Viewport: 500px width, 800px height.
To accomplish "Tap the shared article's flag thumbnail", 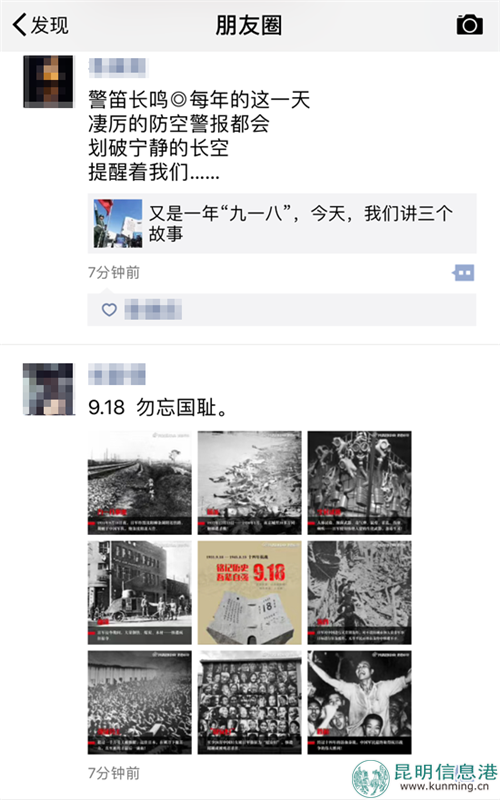I will pos(118,223).
